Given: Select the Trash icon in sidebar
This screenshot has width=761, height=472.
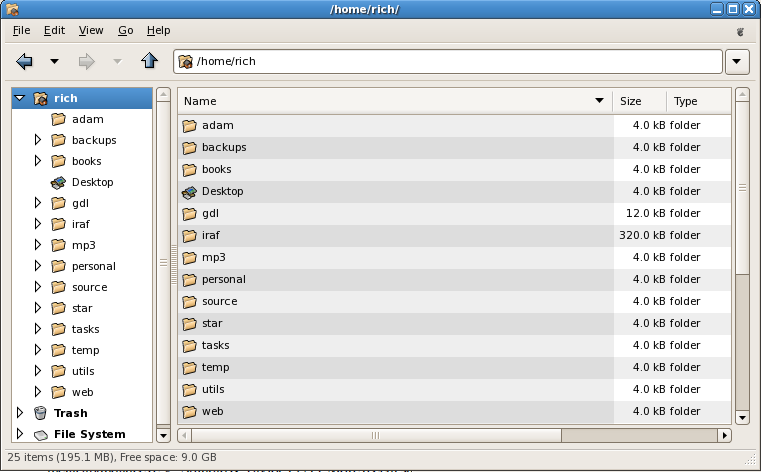Looking at the screenshot, I should tap(40, 413).
